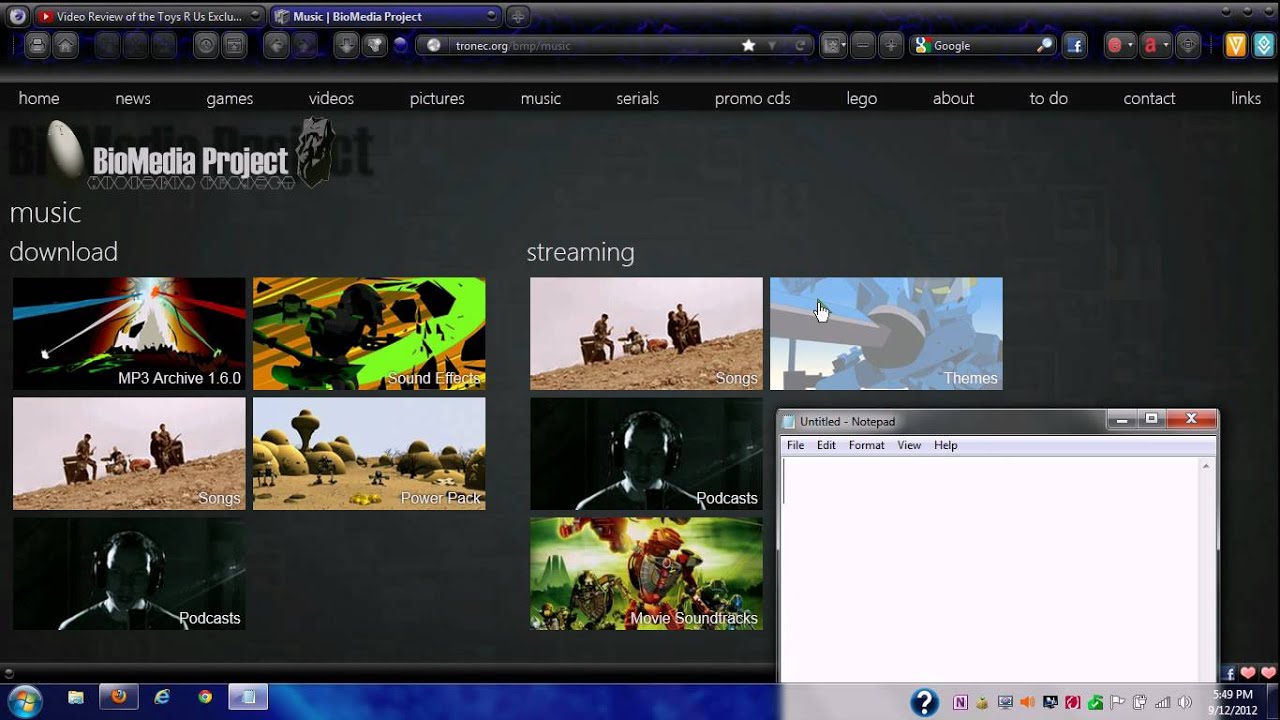The width and height of the screenshot is (1280, 720).
Task: Open the Sound Effects download tile
Action: [369, 334]
